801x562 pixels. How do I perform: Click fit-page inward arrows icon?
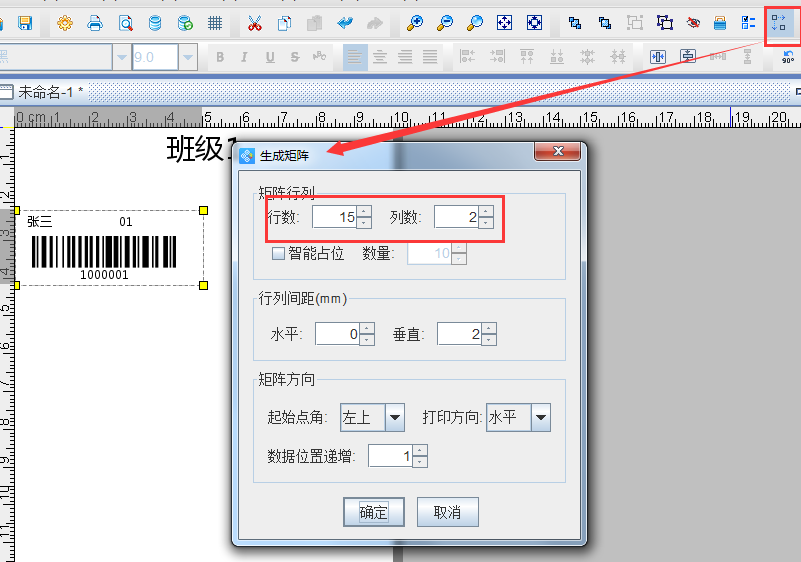tap(534, 23)
